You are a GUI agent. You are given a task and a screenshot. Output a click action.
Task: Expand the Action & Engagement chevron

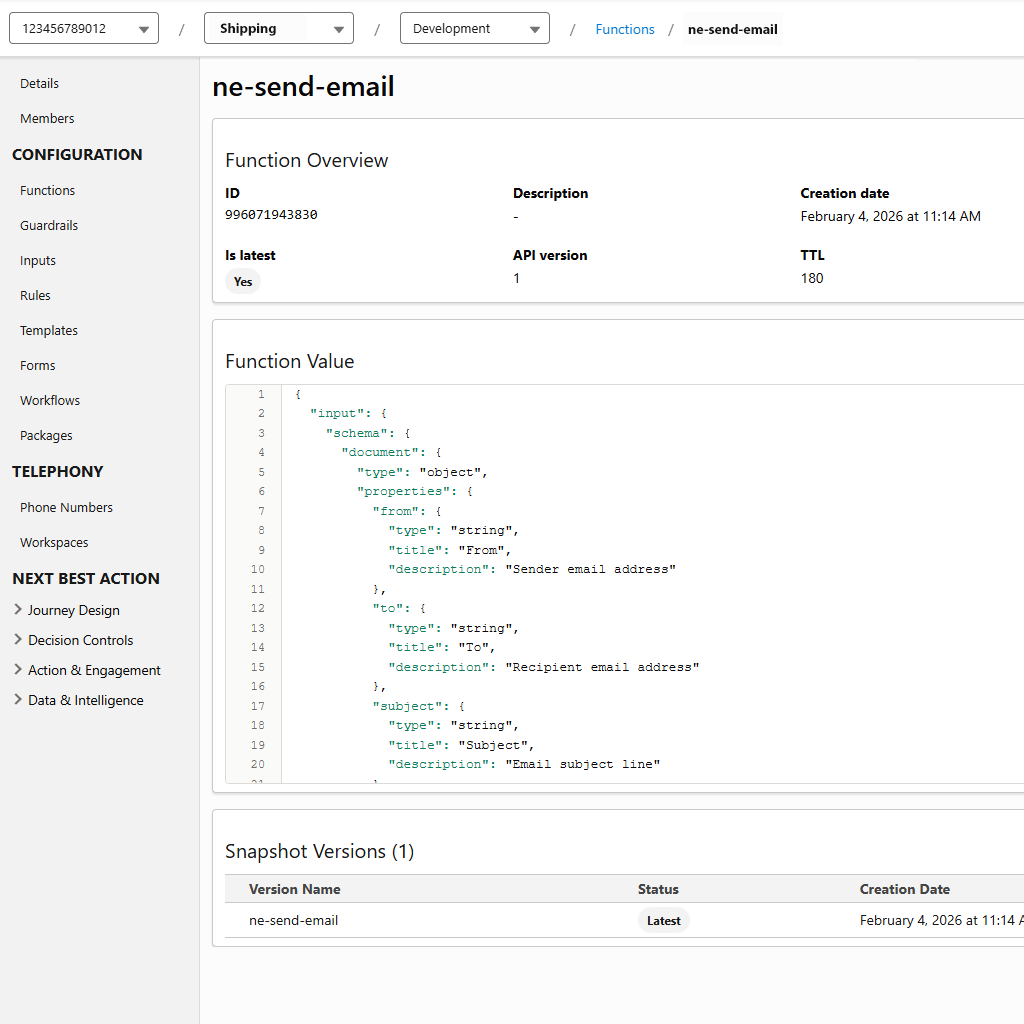[18, 670]
